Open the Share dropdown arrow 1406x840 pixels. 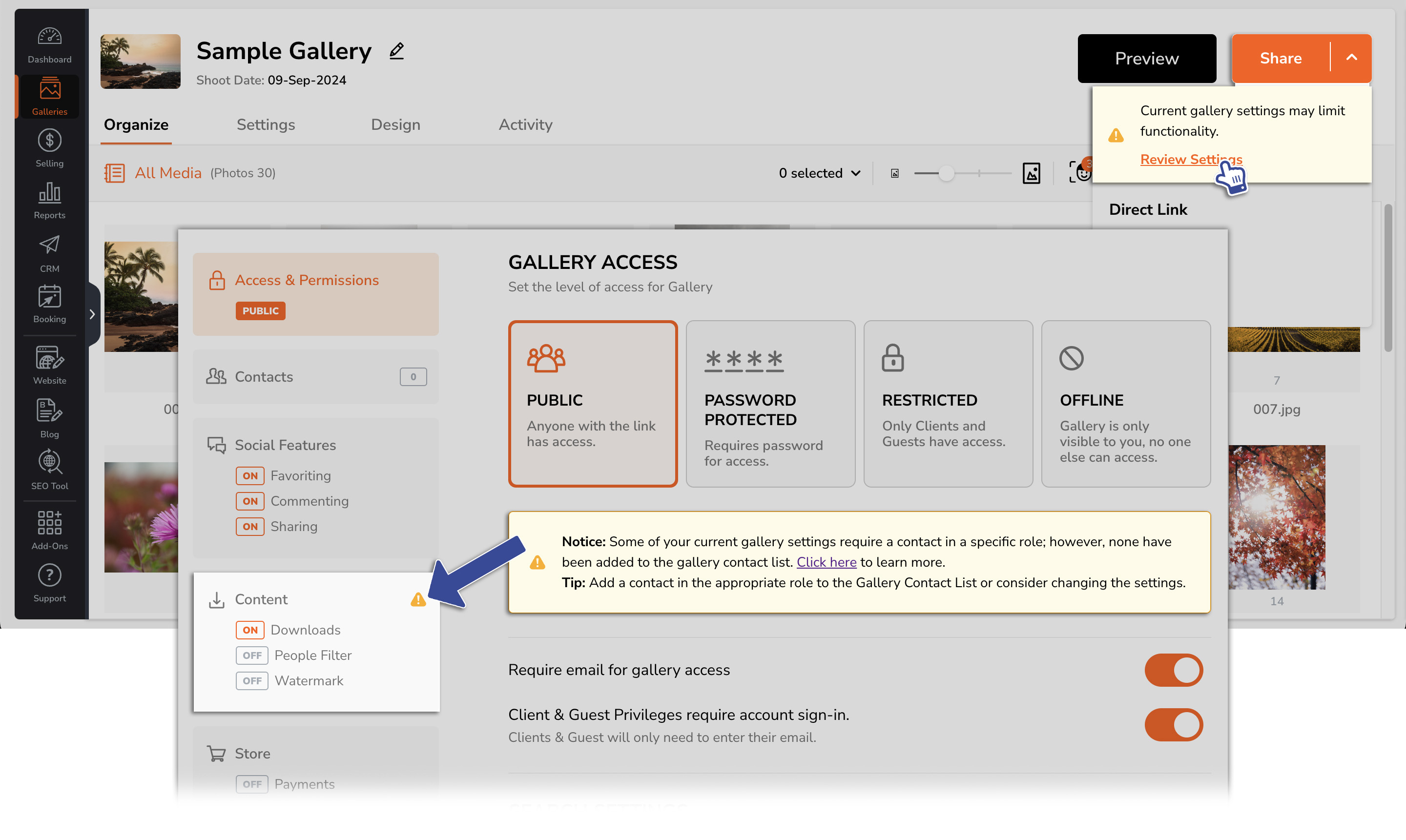click(1351, 58)
